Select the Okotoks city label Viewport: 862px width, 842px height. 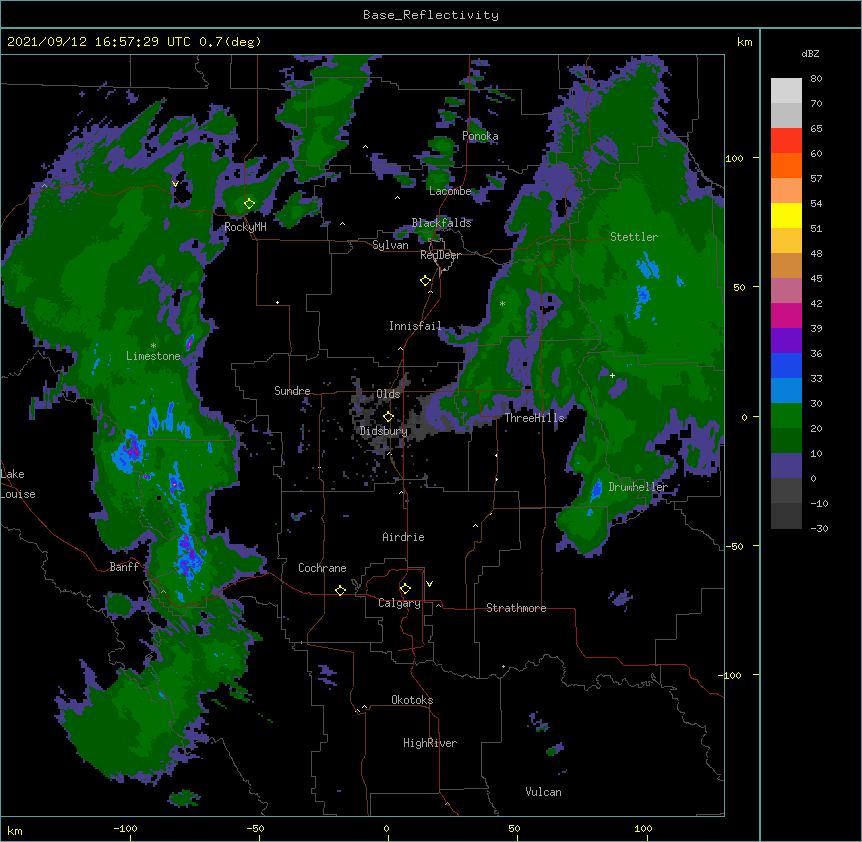click(412, 700)
